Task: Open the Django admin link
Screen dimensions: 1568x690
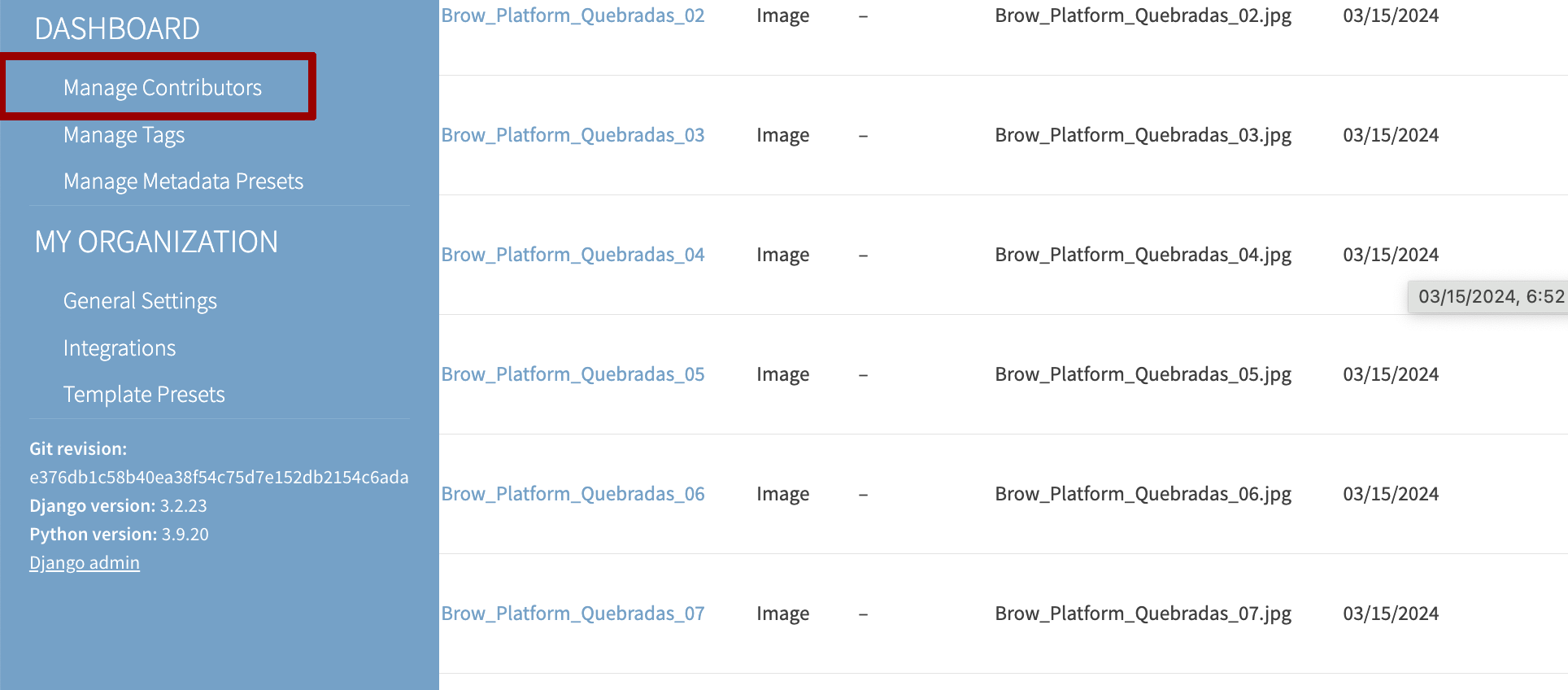Action: pos(85,562)
